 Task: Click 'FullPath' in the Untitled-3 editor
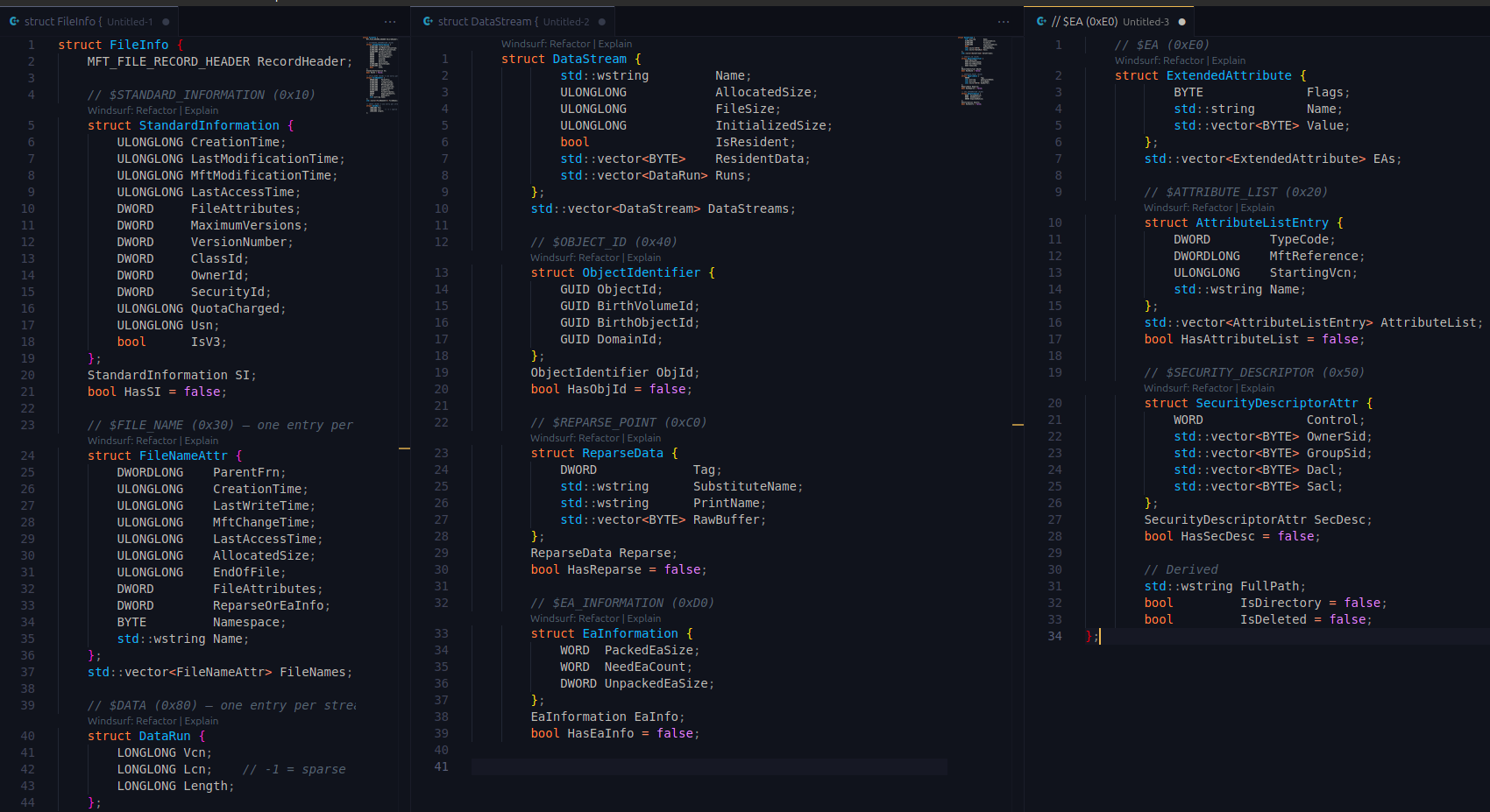click(1269, 586)
